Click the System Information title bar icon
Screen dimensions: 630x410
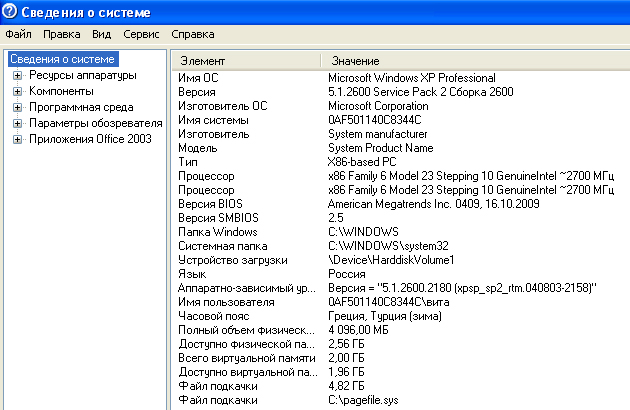pos(11,11)
